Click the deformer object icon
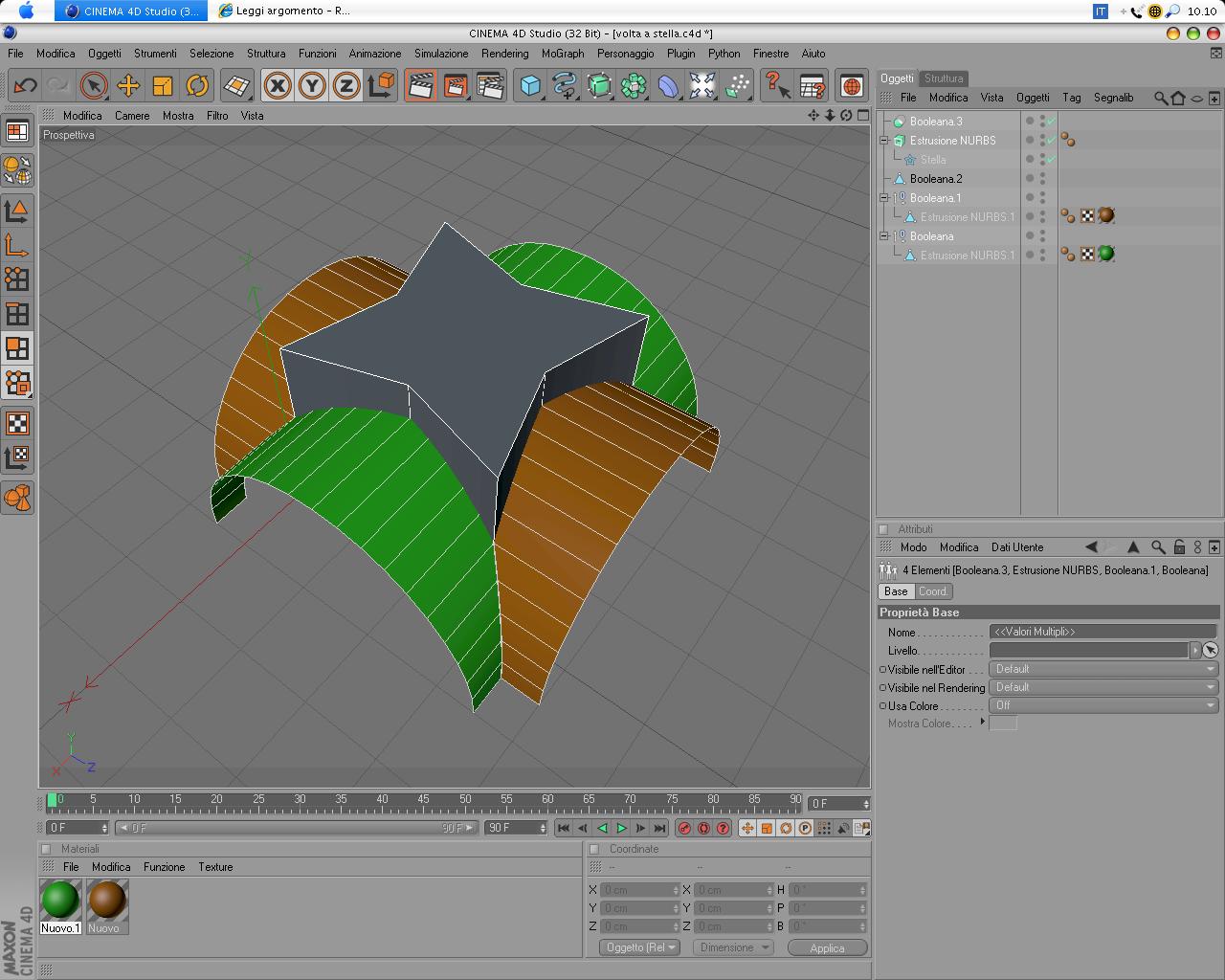This screenshot has height=980, width=1225. tap(668, 86)
